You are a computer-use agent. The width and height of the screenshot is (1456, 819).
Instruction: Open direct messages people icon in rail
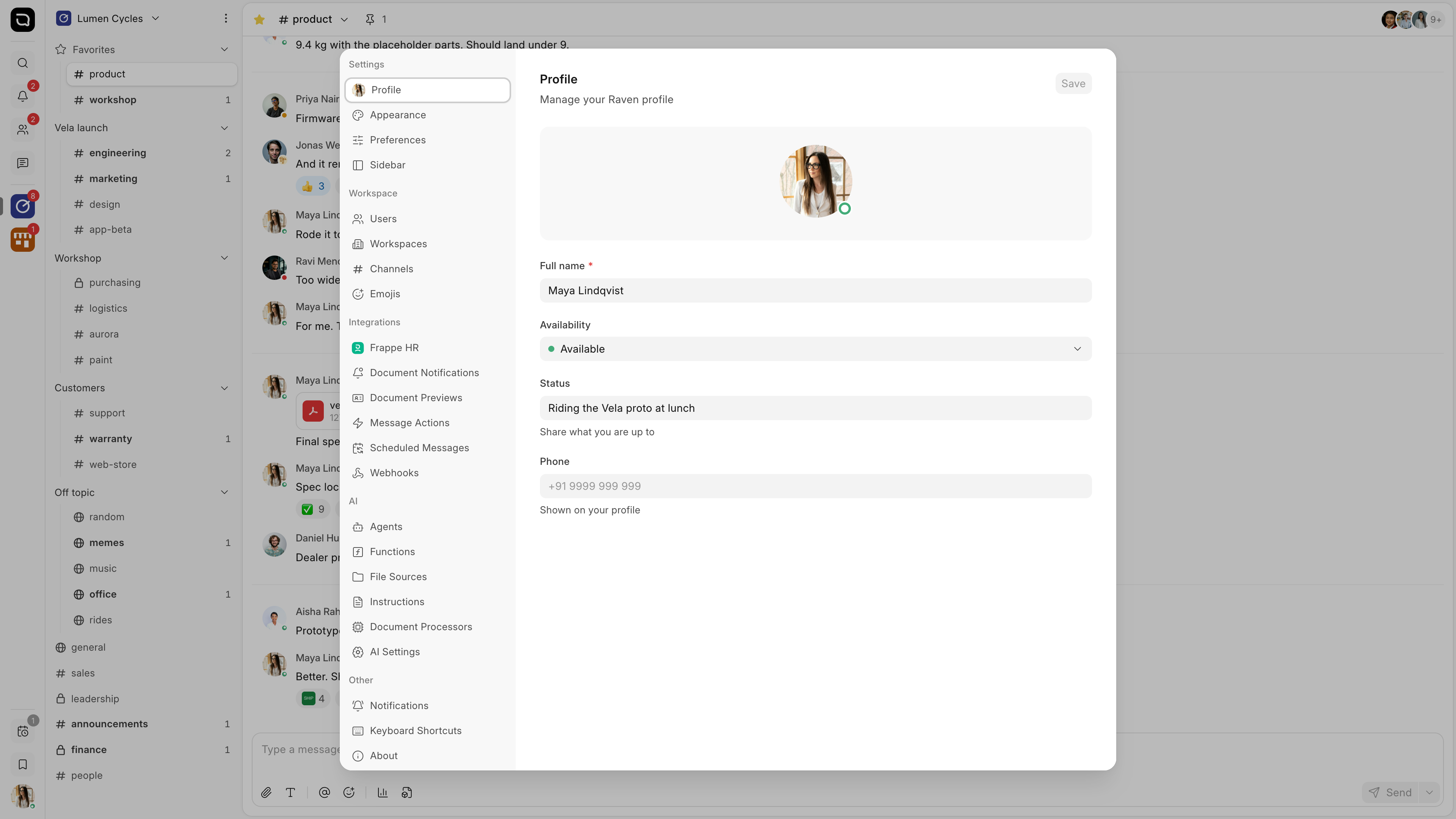23,129
